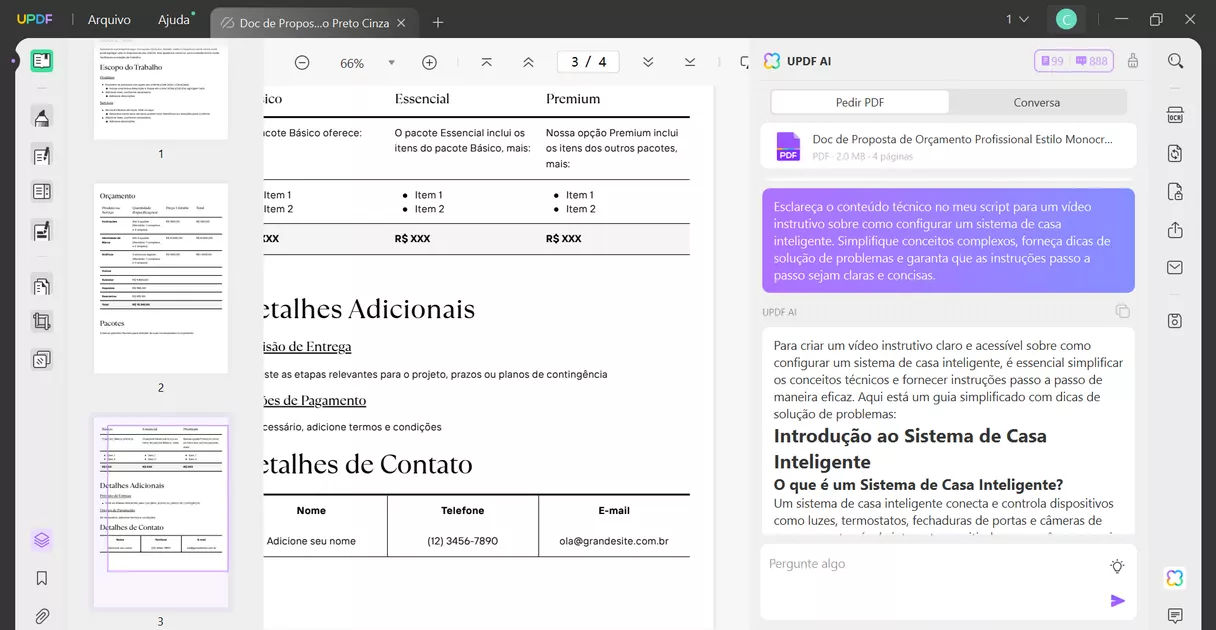The height and width of the screenshot is (630, 1216).
Task: Share the document via share icon
Action: click(1175, 230)
